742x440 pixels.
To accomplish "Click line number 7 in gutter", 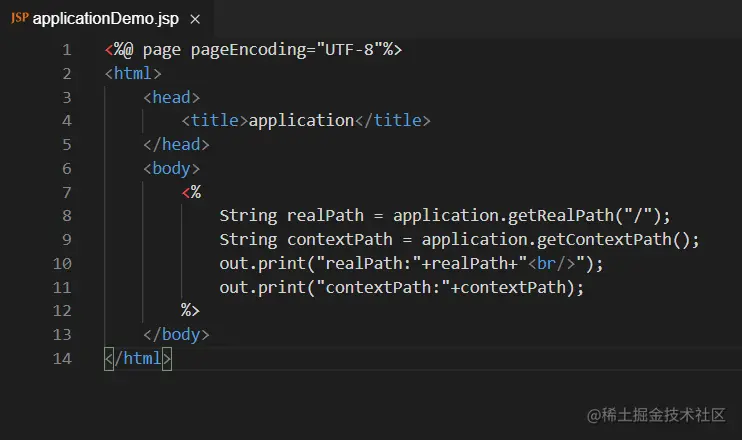I will pyautogui.click(x=66, y=192).
